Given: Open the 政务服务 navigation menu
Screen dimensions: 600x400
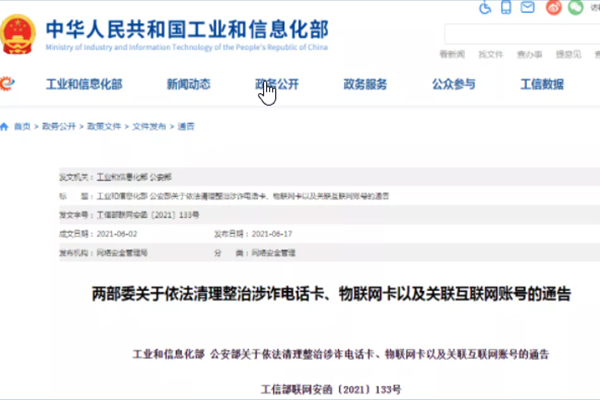Looking at the screenshot, I should (x=365, y=84).
